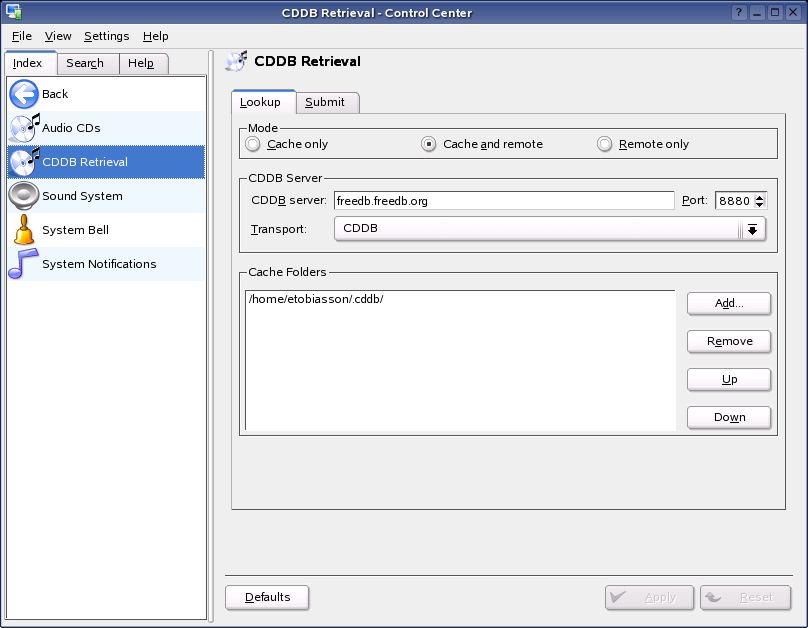The height and width of the screenshot is (628, 808).
Task: Decrease the Port value with down arrow
Action: pos(760,205)
